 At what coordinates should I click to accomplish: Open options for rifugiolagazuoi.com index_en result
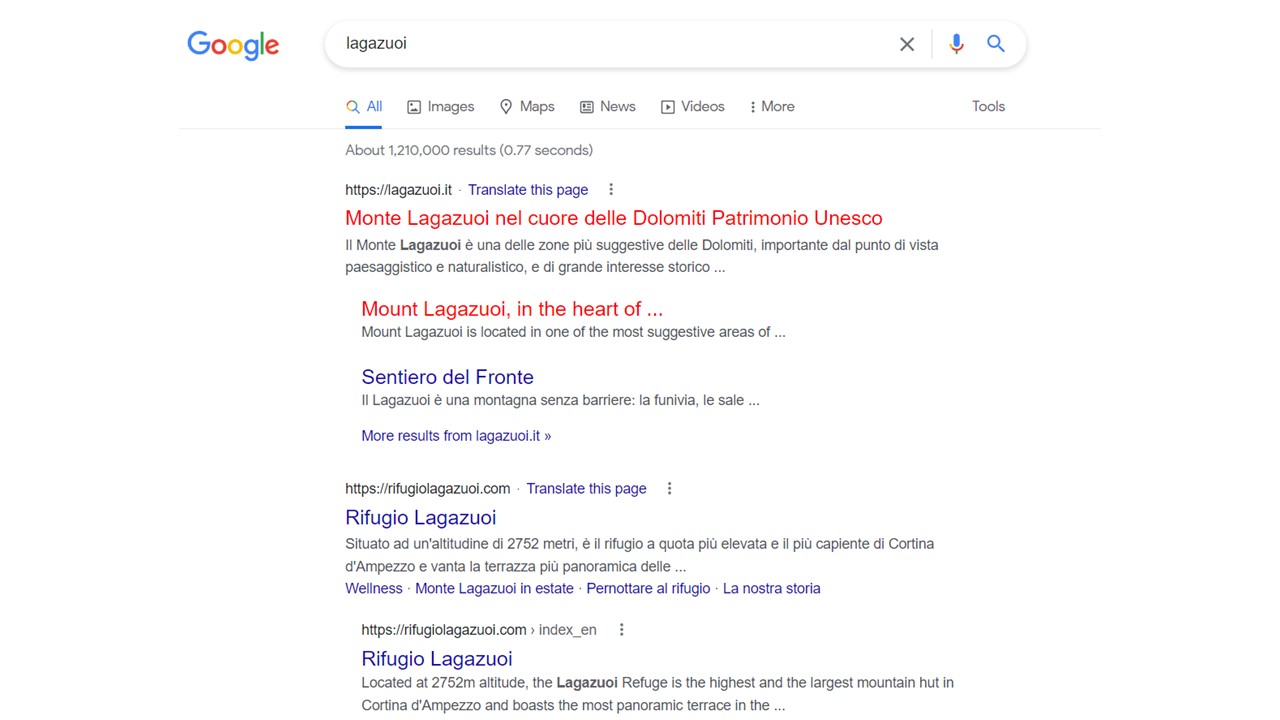621,630
